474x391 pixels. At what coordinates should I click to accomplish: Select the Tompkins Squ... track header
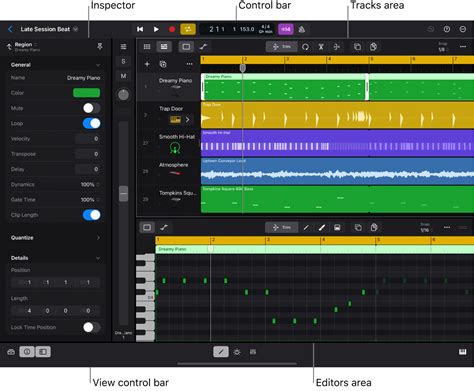point(168,199)
